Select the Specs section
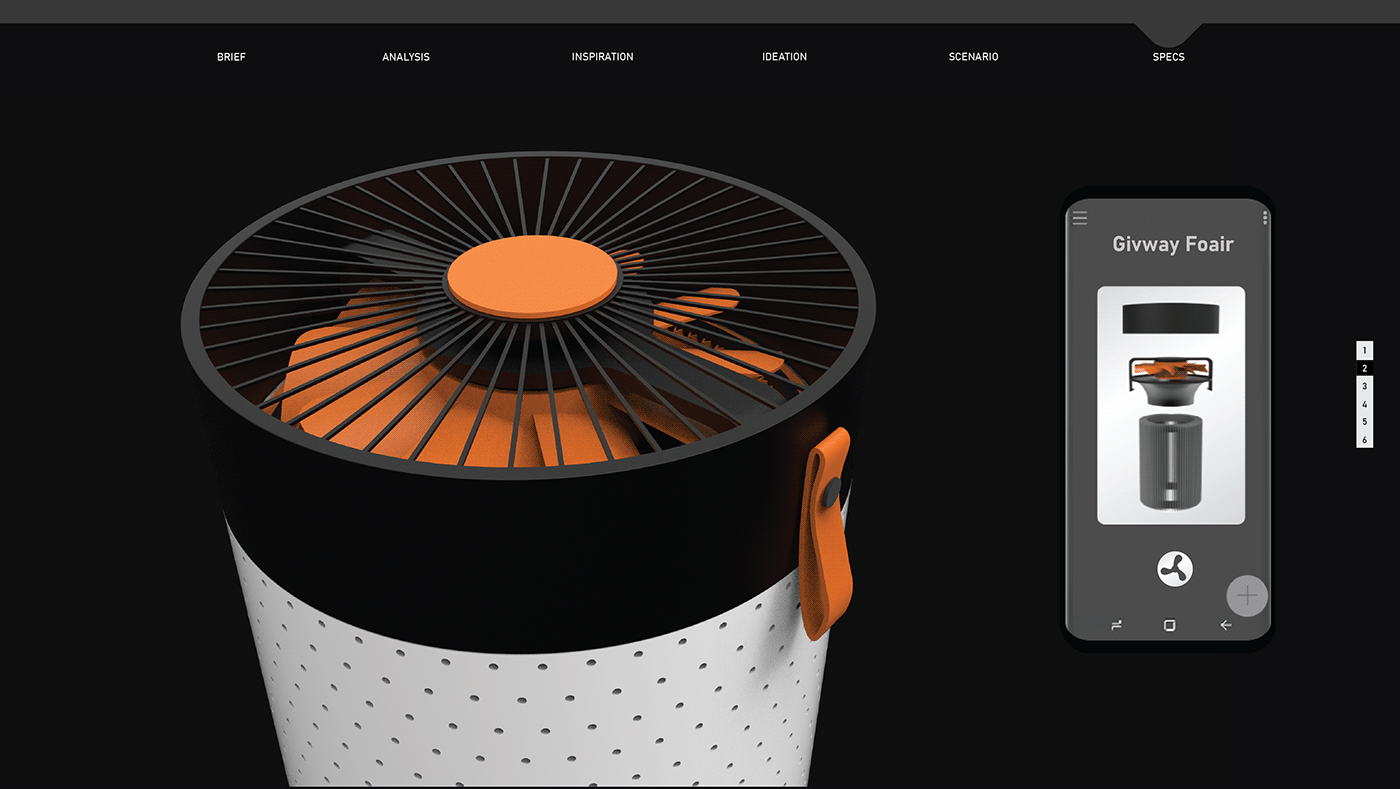This screenshot has width=1400, height=789. click(x=1168, y=57)
